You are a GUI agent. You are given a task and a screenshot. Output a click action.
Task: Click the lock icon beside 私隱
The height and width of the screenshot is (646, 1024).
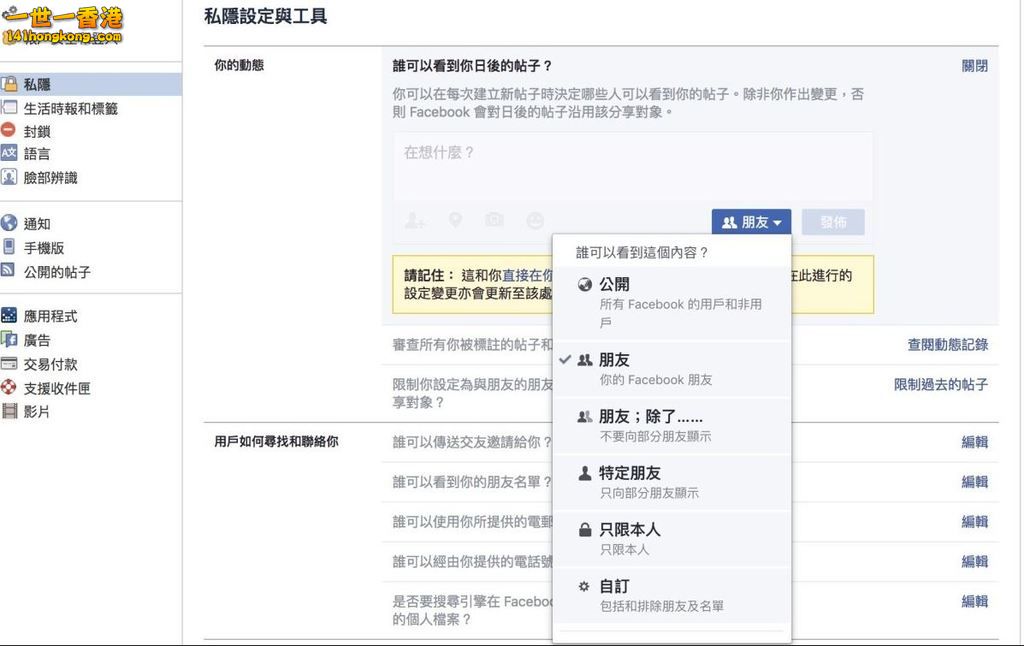click(9, 84)
